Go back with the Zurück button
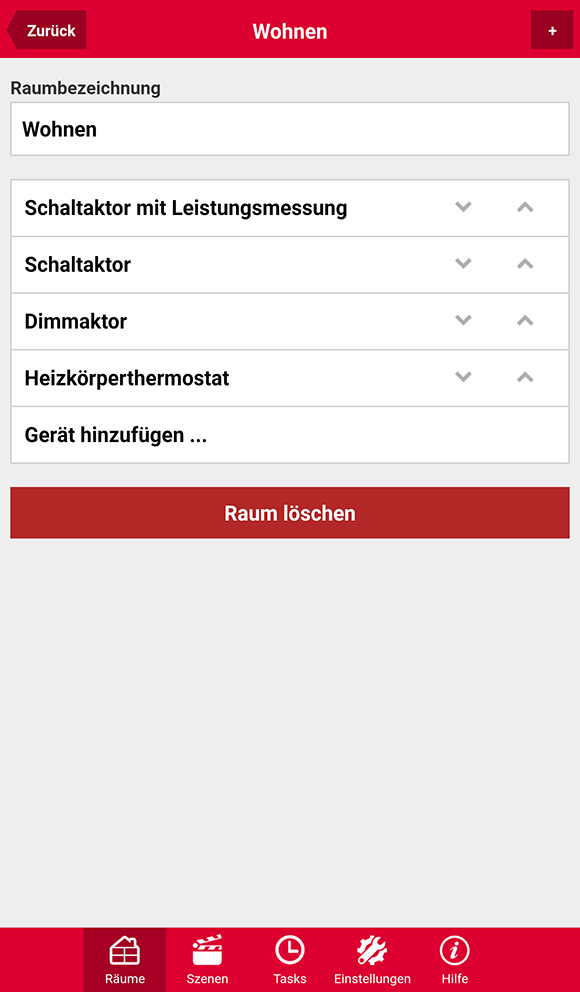The width and height of the screenshot is (580, 992). coord(47,30)
